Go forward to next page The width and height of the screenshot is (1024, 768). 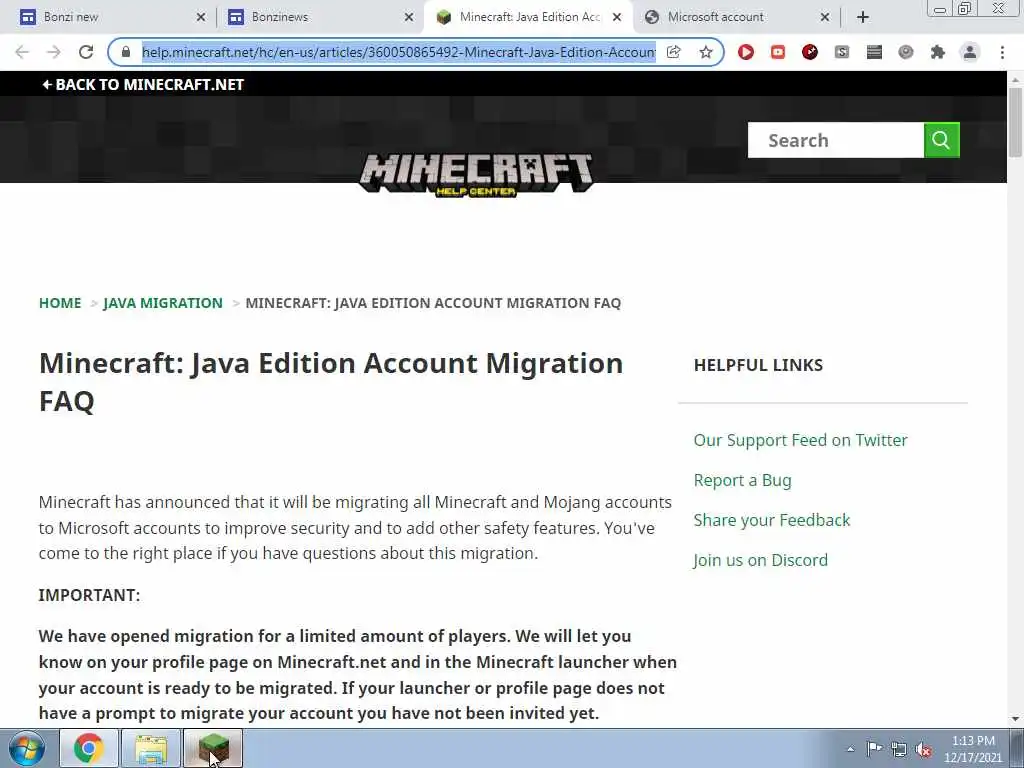pyautogui.click(x=54, y=52)
